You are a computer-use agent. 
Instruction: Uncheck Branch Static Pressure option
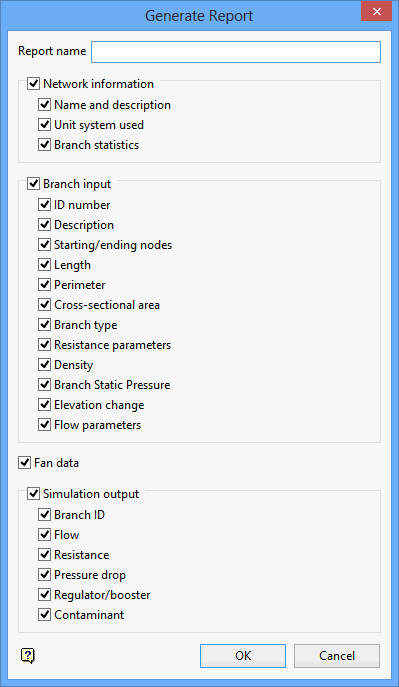pyautogui.click(x=44, y=385)
